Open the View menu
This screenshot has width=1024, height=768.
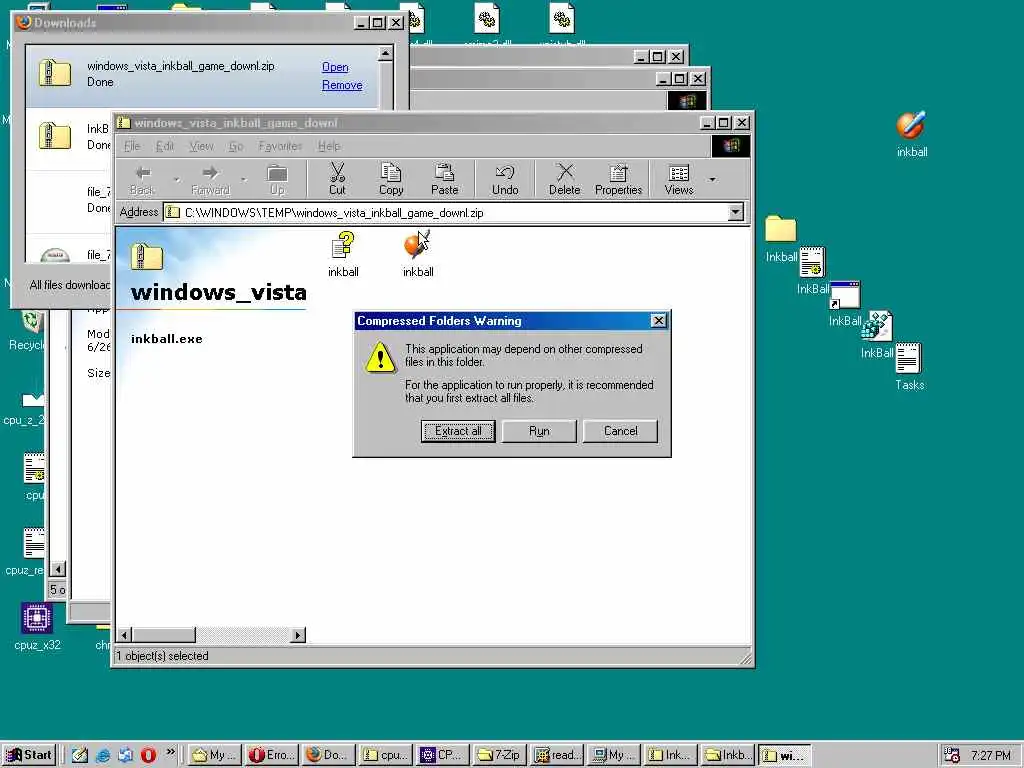201,146
